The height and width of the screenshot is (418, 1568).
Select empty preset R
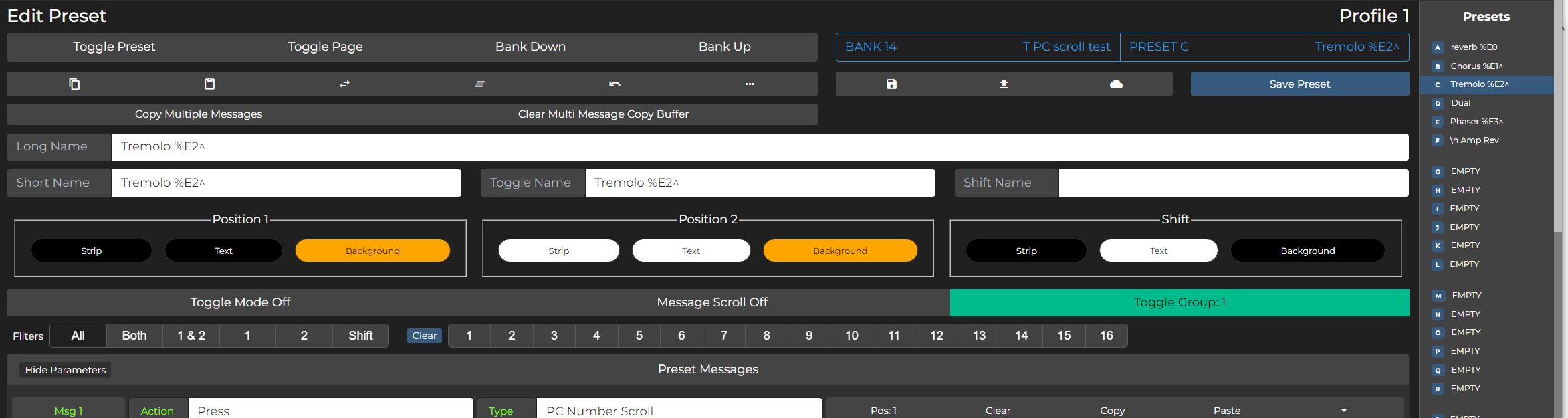tap(1486, 389)
